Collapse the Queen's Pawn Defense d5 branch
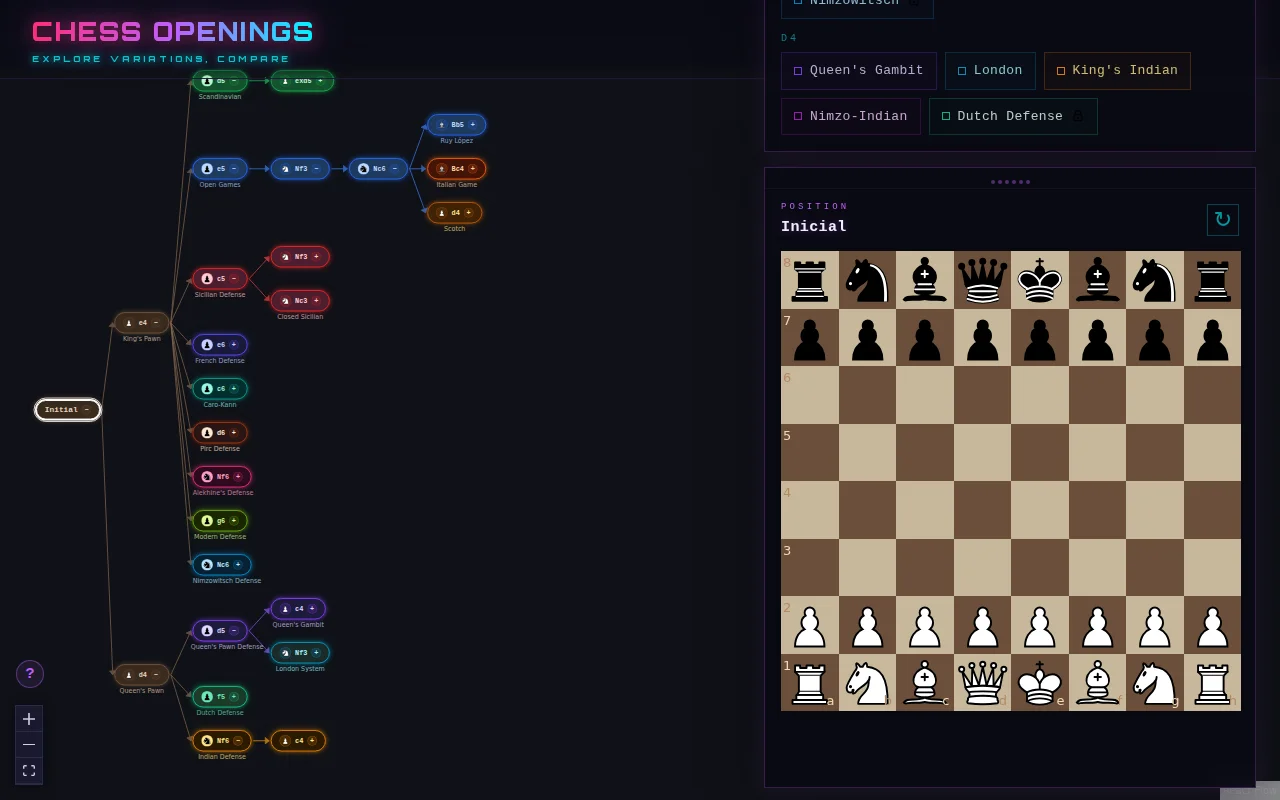 pyautogui.click(x=234, y=631)
